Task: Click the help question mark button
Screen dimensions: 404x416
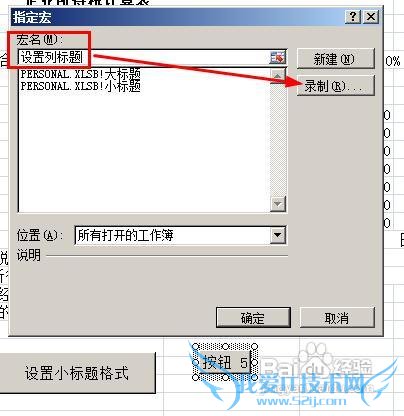Action: click(353, 16)
